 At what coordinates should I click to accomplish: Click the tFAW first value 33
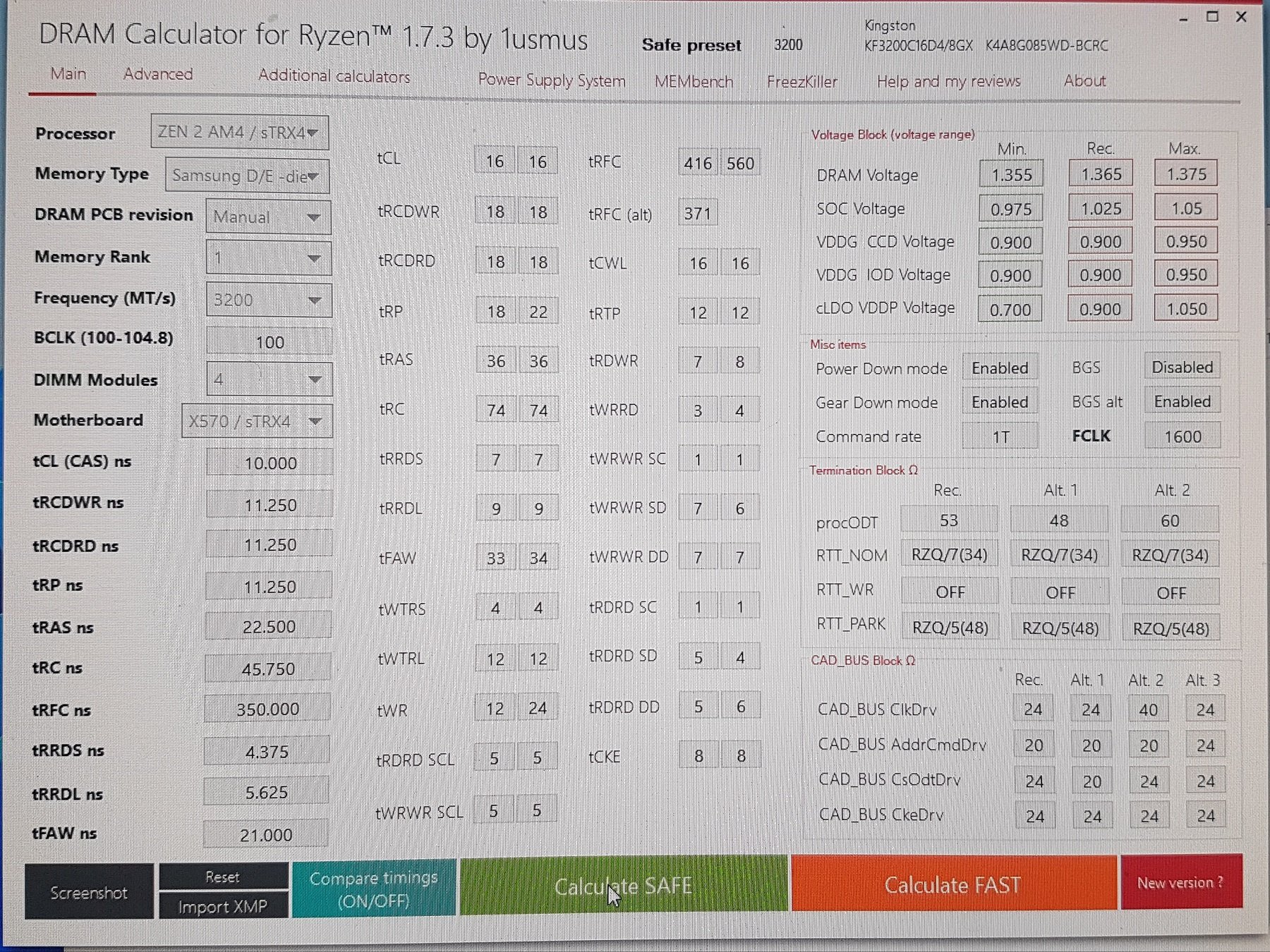pos(495,558)
